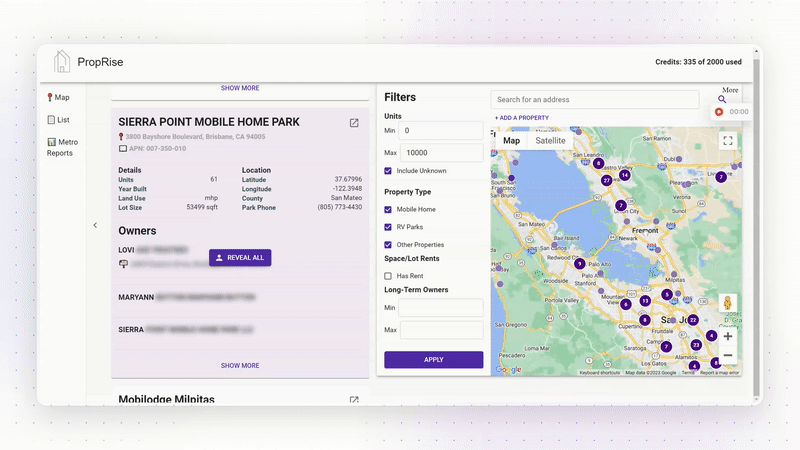The height and width of the screenshot is (450, 800).
Task: Click the Sierra Point Mobile Home Park title
Action: coord(209,122)
